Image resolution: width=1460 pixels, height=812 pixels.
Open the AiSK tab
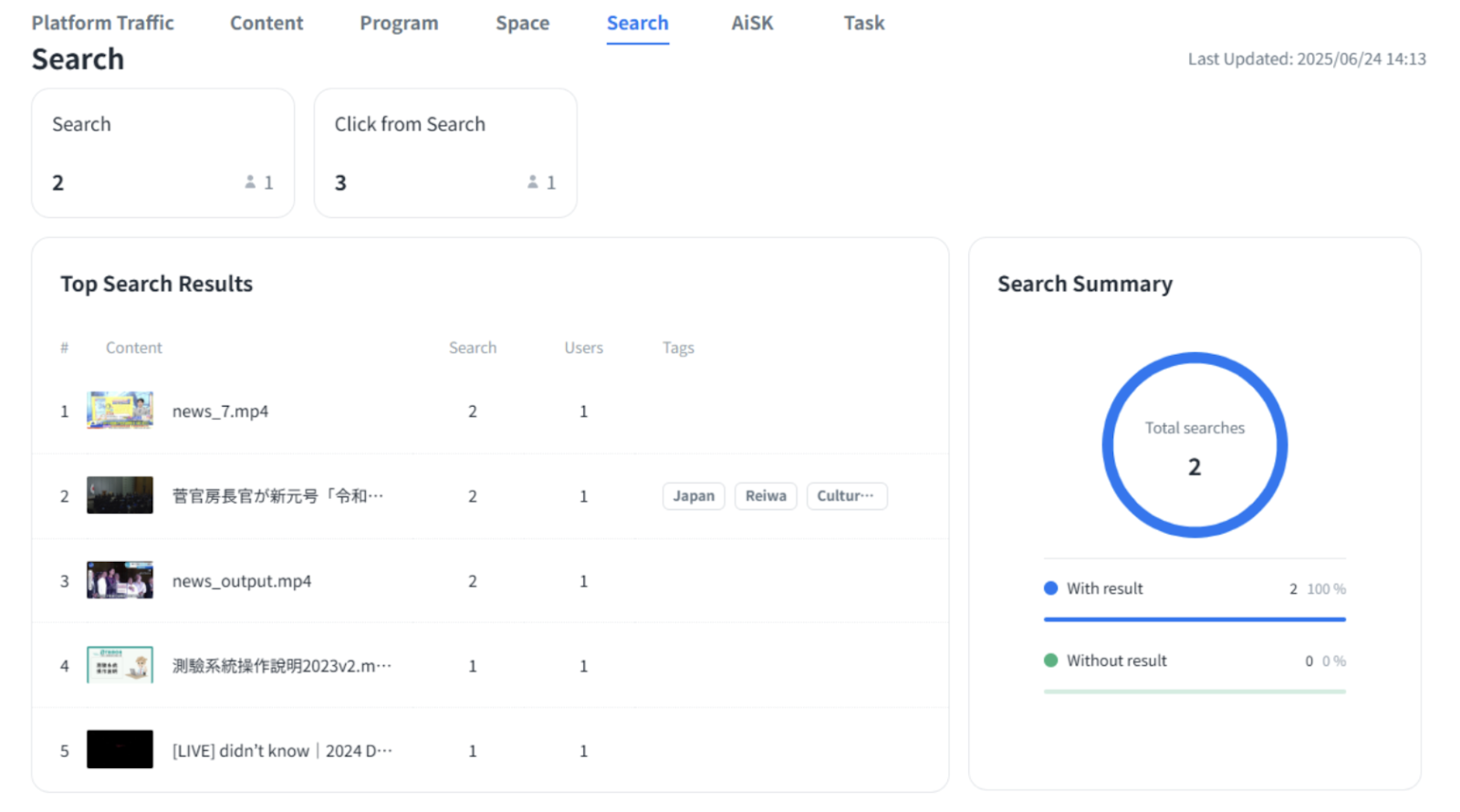[752, 23]
